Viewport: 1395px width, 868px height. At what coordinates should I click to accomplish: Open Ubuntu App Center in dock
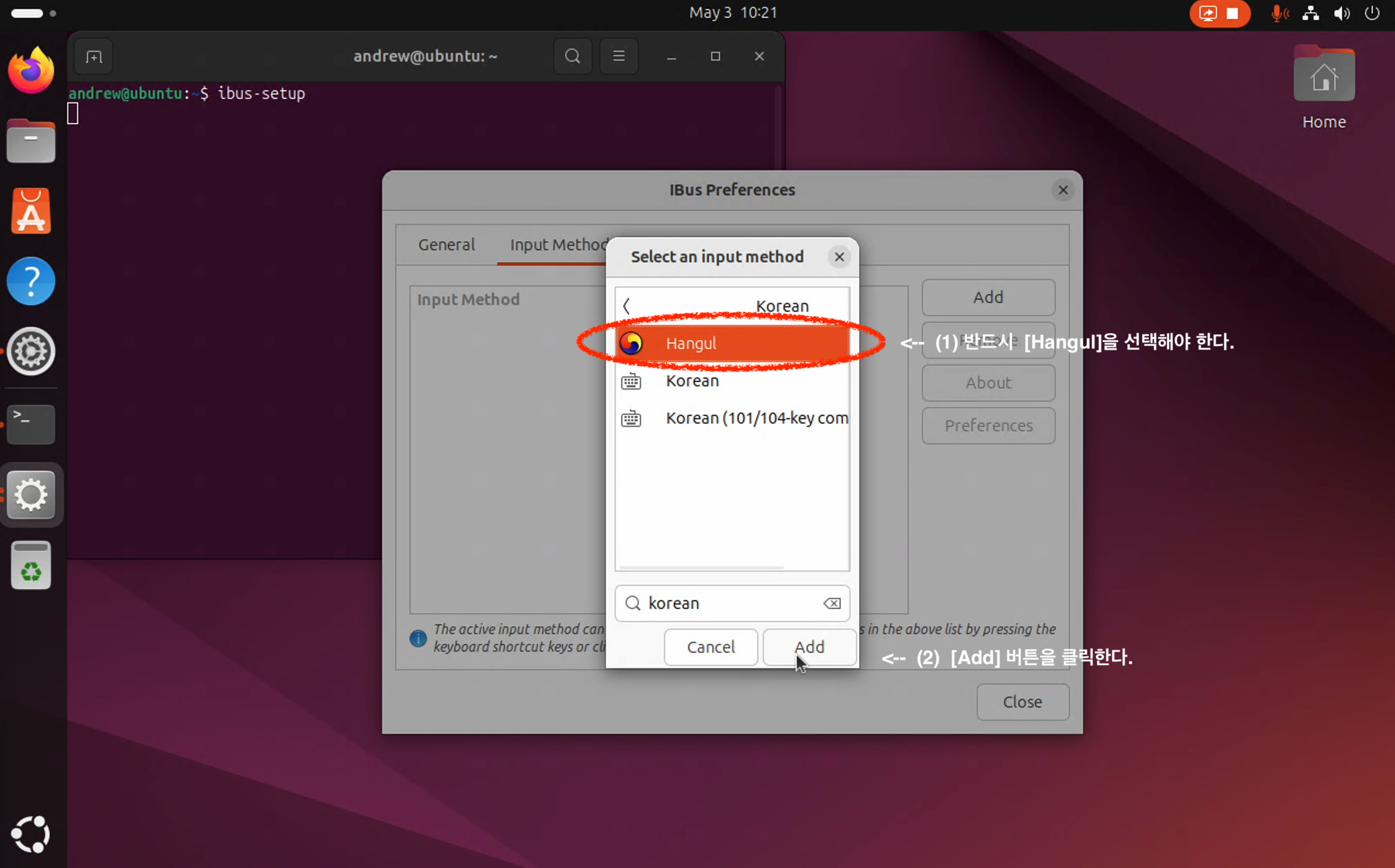coord(31,211)
